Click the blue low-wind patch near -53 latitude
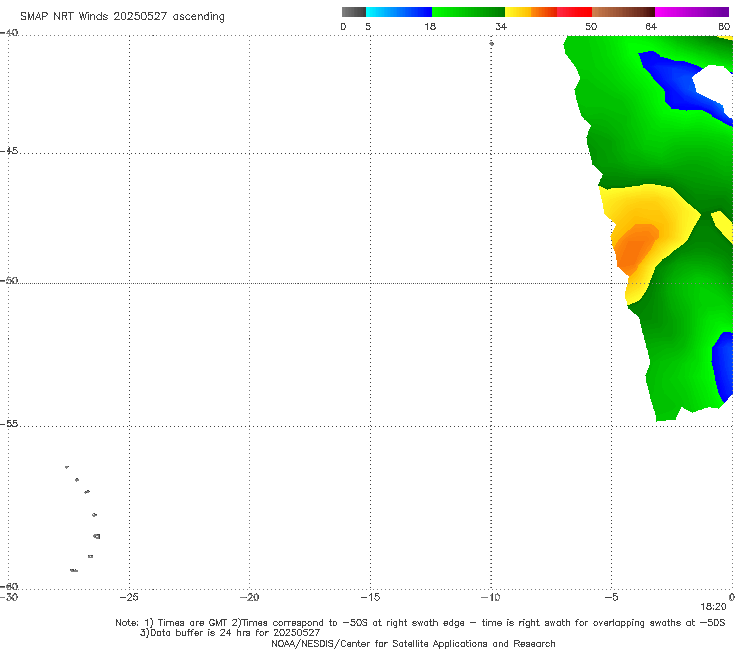 pyautogui.click(x=723, y=366)
